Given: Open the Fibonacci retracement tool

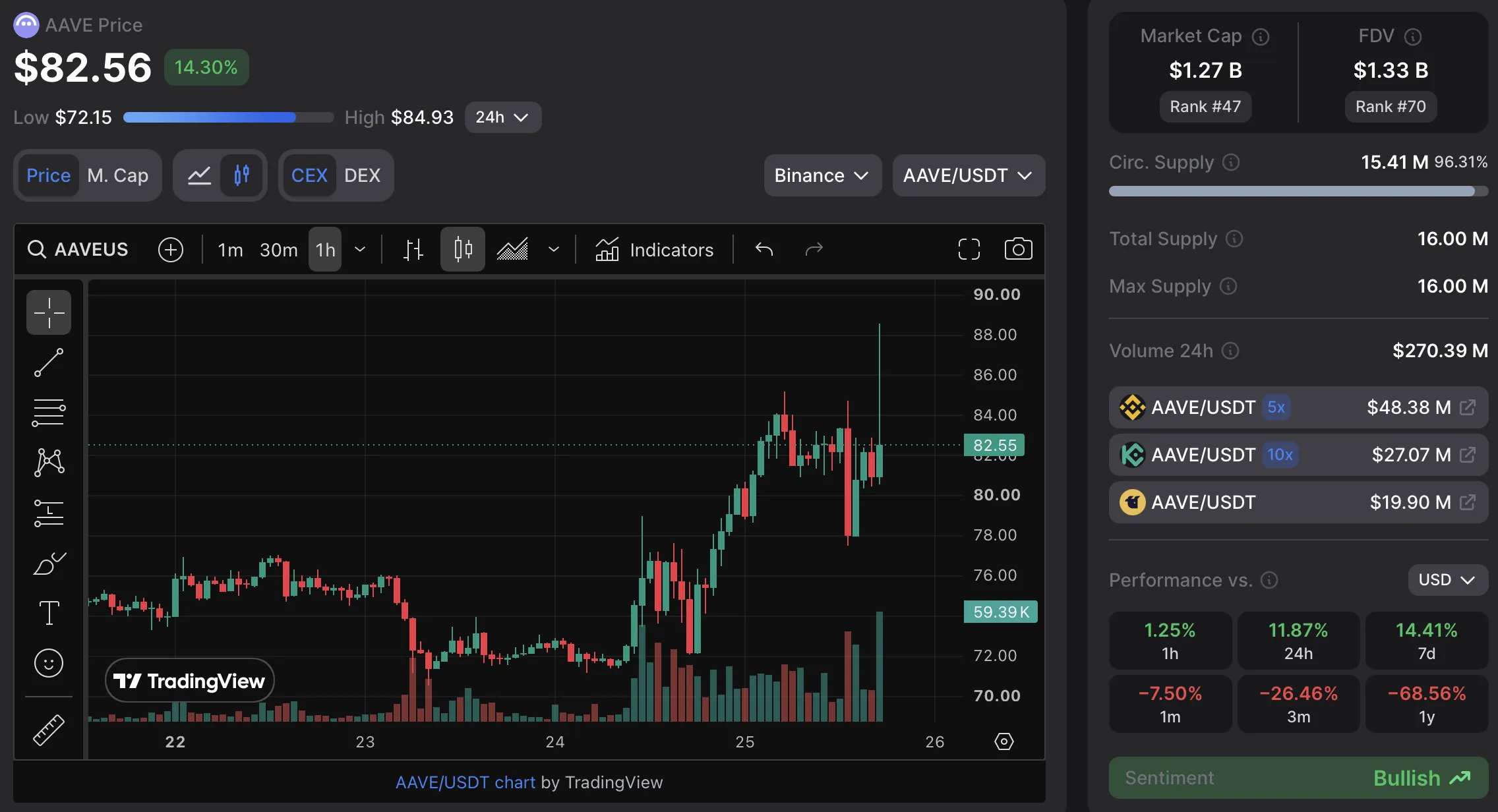Looking at the screenshot, I should point(49,413).
